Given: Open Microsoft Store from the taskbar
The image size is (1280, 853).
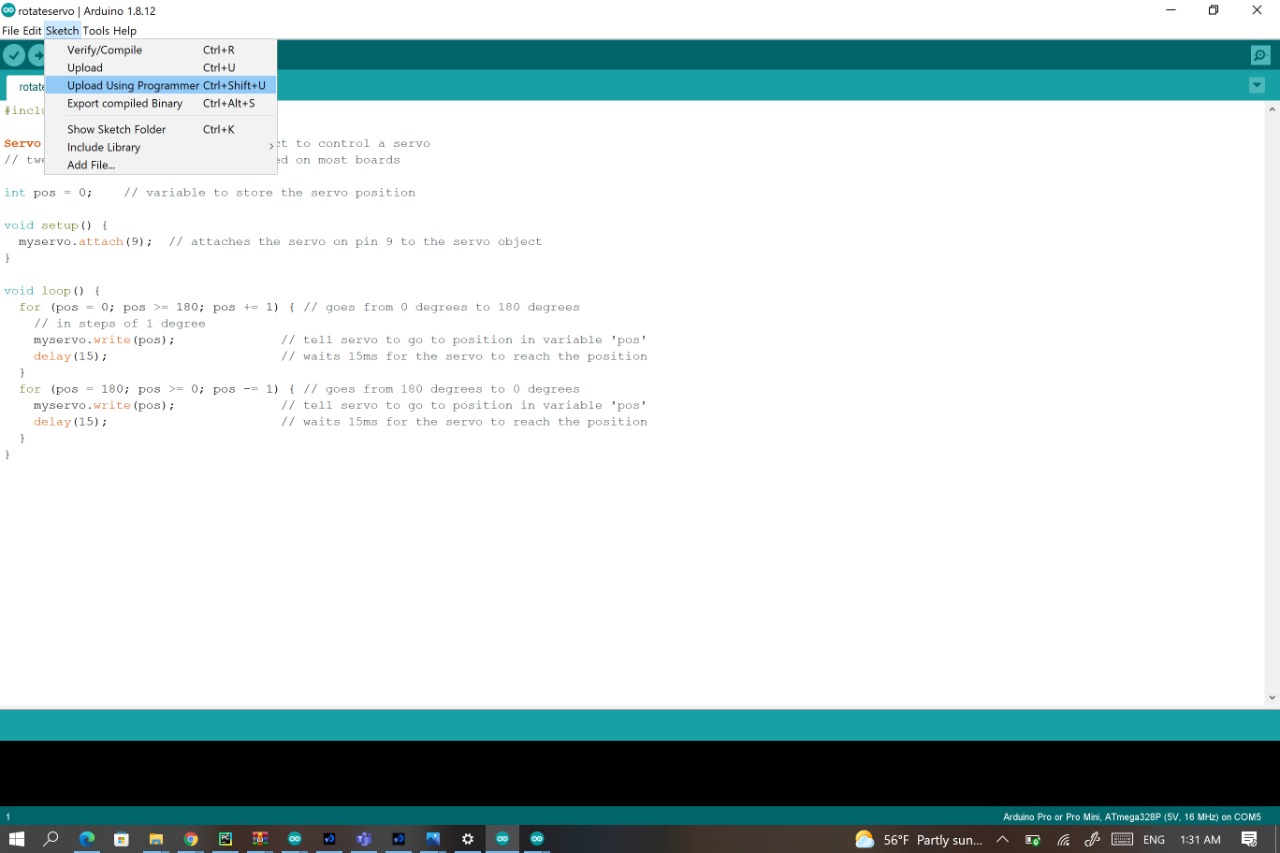Looking at the screenshot, I should click(121, 839).
